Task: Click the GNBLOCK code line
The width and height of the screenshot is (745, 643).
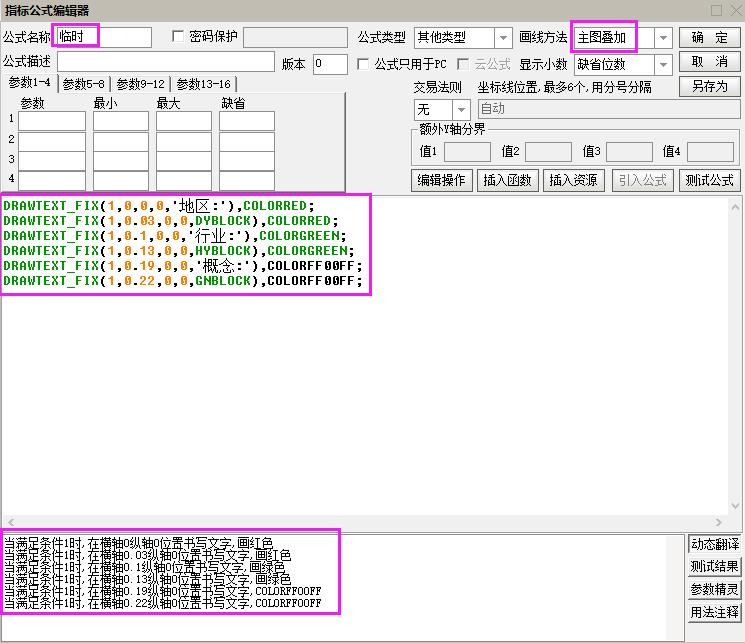Action: tap(182, 281)
